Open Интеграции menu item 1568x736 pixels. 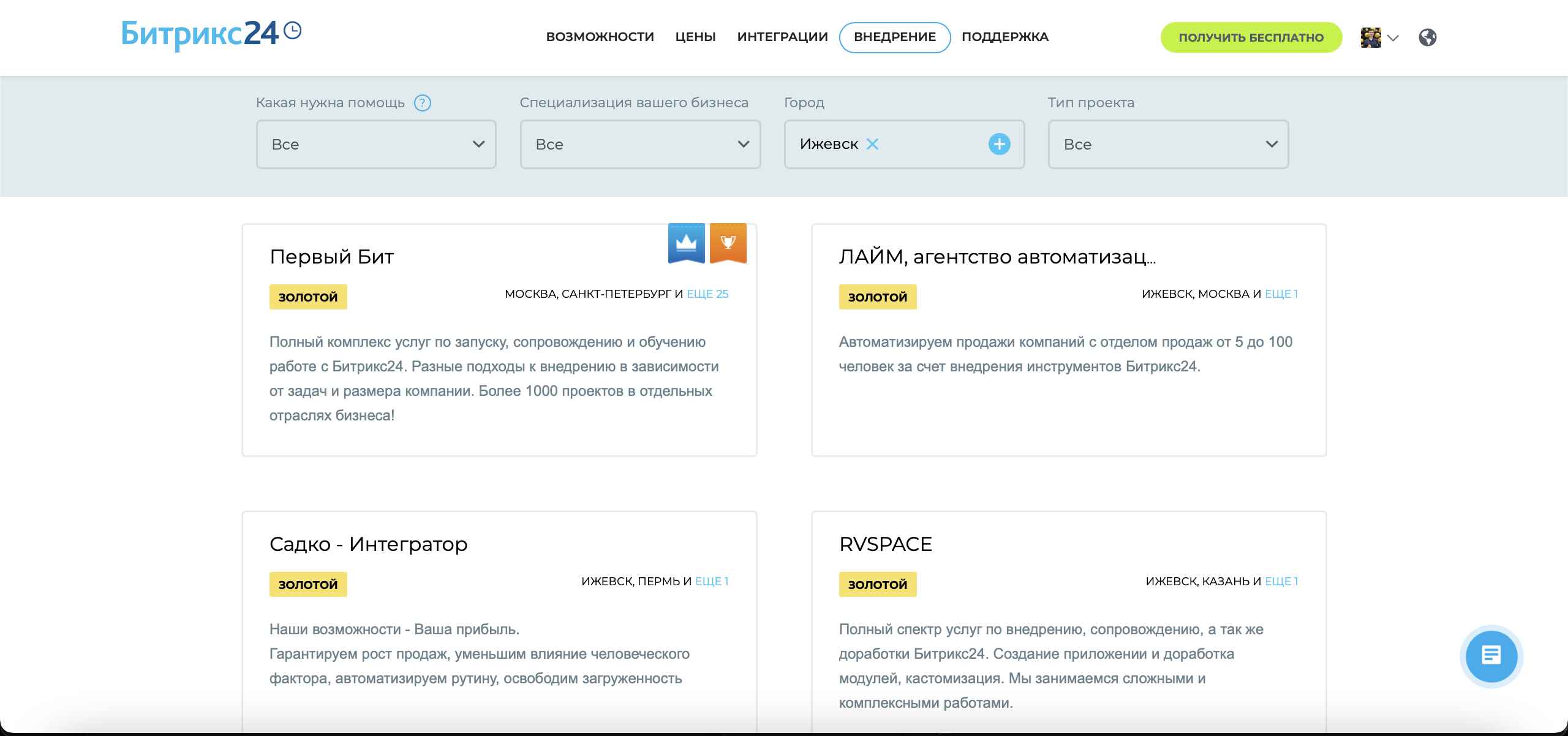(782, 37)
